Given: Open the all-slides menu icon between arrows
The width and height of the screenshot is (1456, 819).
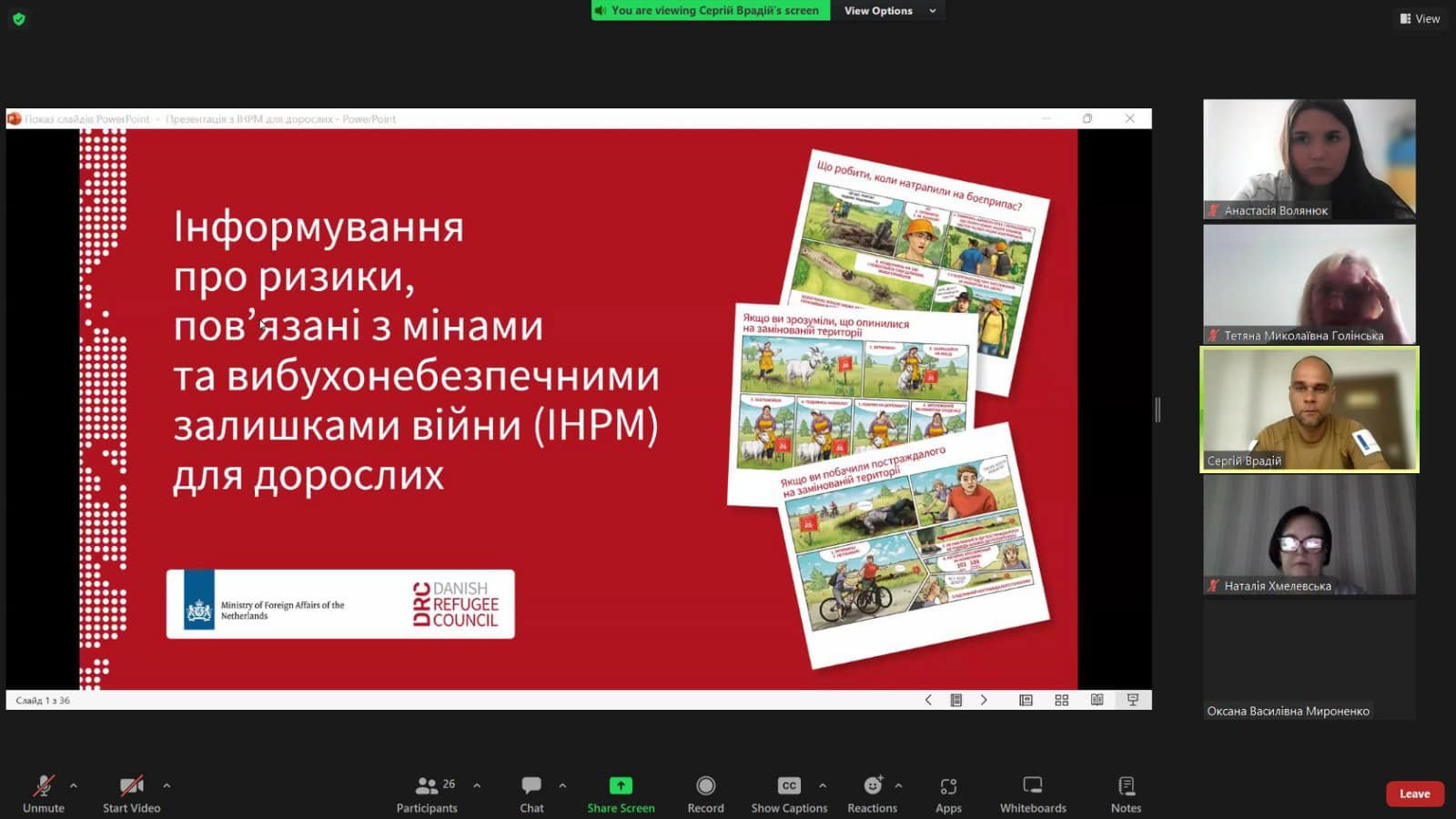Looking at the screenshot, I should (956, 700).
